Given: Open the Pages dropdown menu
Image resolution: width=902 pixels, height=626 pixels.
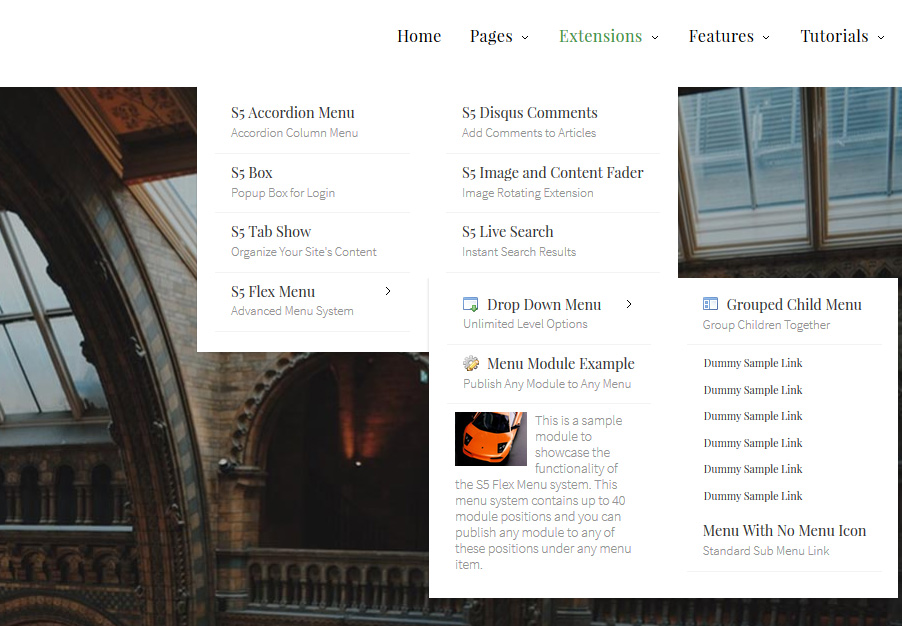Looking at the screenshot, I should [x=498, y=37].
